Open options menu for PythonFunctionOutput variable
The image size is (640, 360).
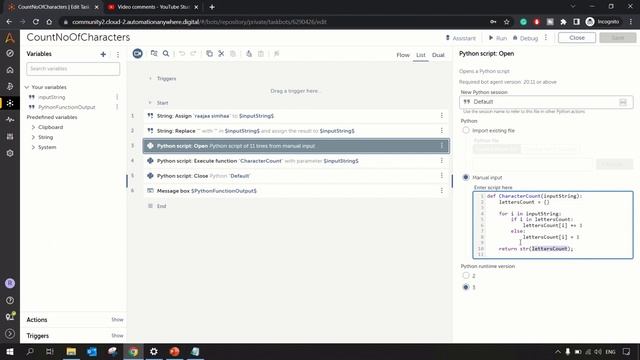(x=117, y=107)
